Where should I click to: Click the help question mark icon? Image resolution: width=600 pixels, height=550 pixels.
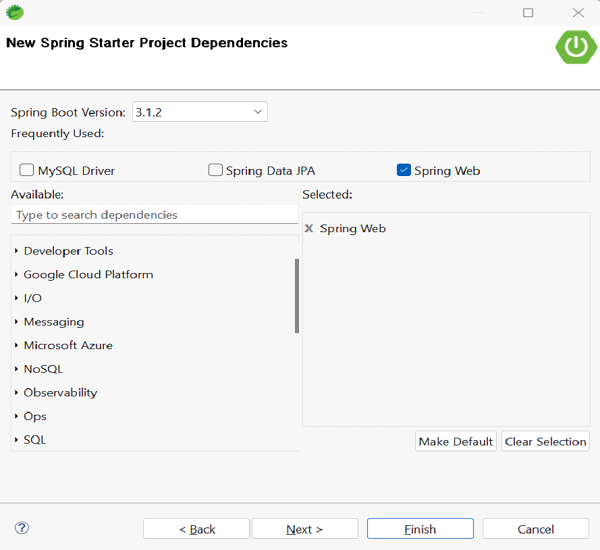tap(22, 528)
